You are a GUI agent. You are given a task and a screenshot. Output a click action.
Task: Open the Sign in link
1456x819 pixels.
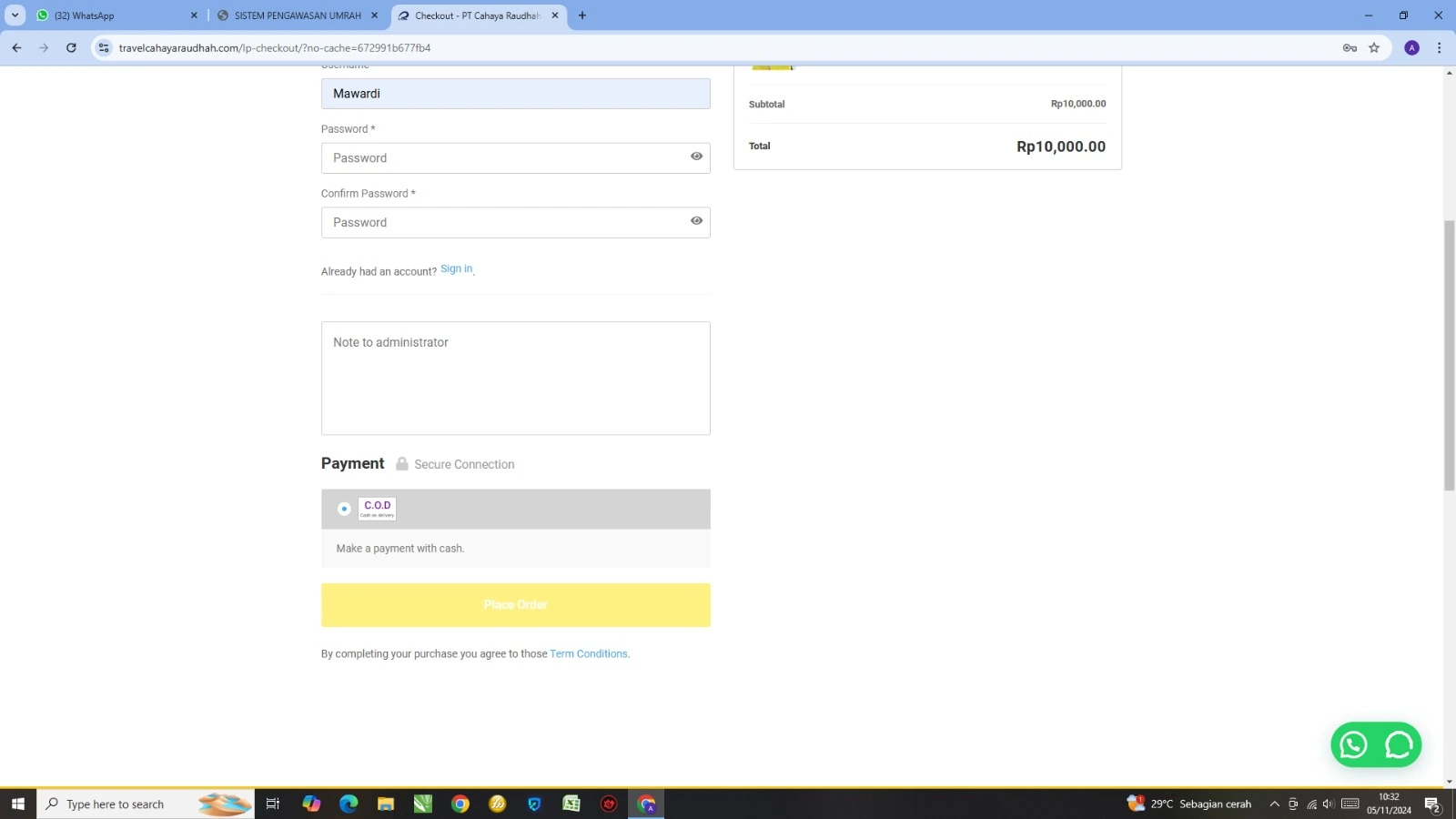pyautogui.click(x=456, y=269)
